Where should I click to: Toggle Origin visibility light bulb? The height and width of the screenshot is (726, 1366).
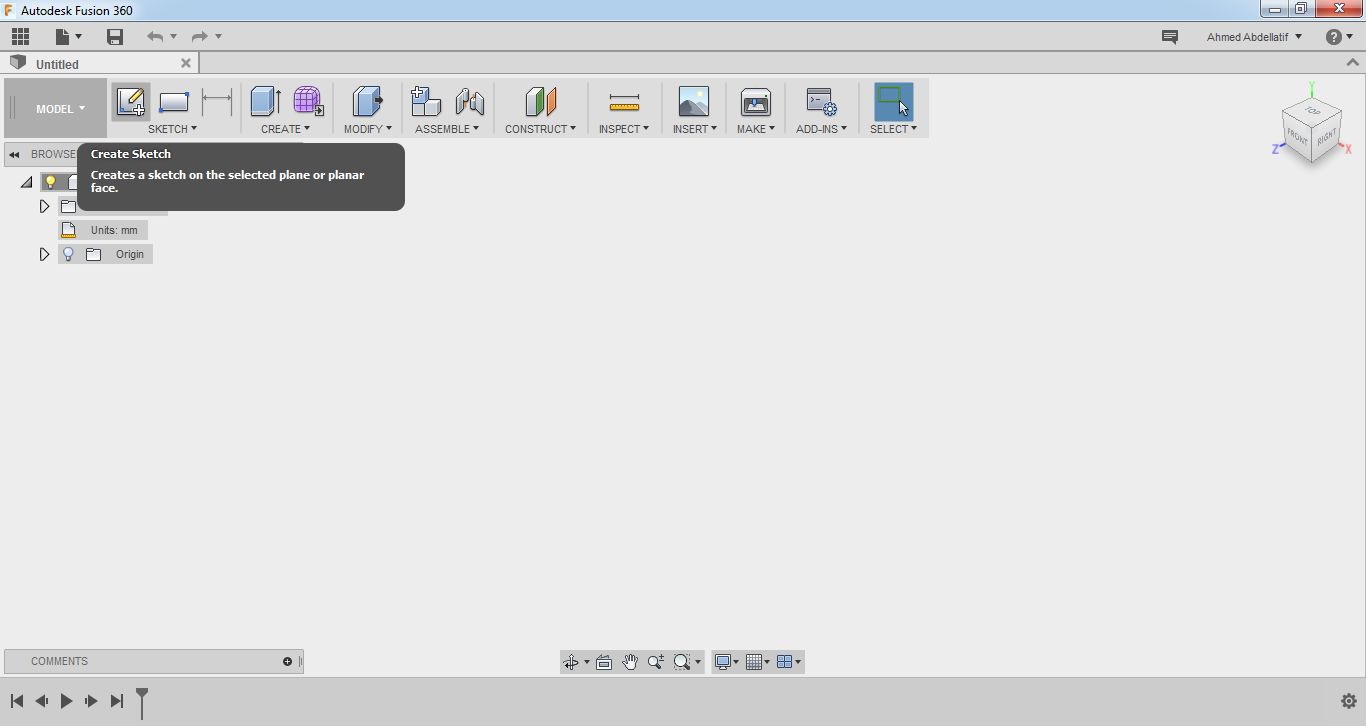[x=69, y=254]
